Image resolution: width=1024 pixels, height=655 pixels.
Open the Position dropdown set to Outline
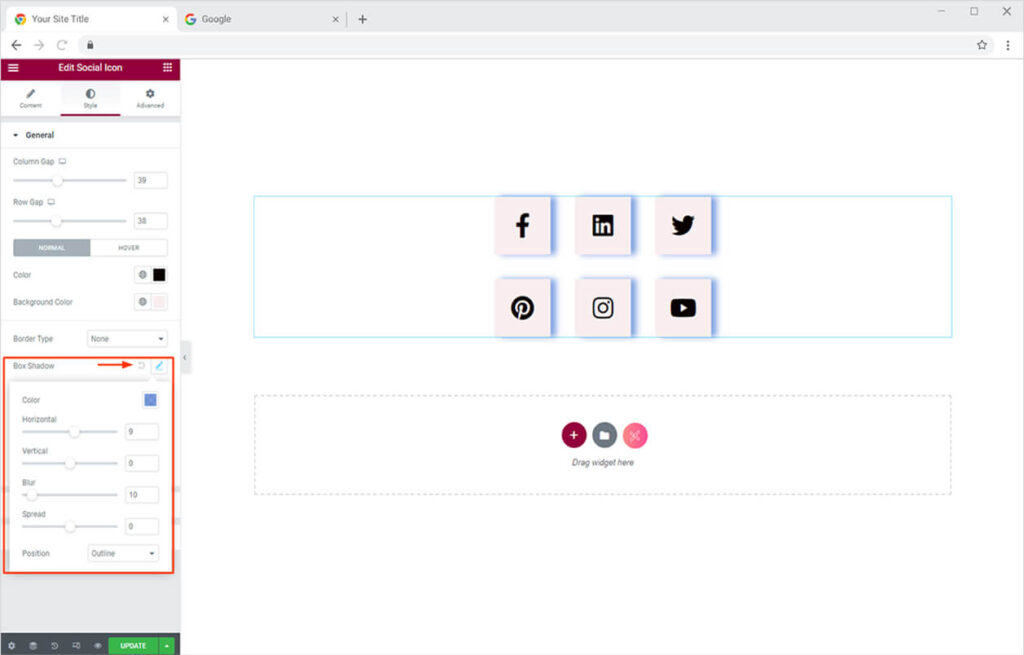tap(123, 553)
